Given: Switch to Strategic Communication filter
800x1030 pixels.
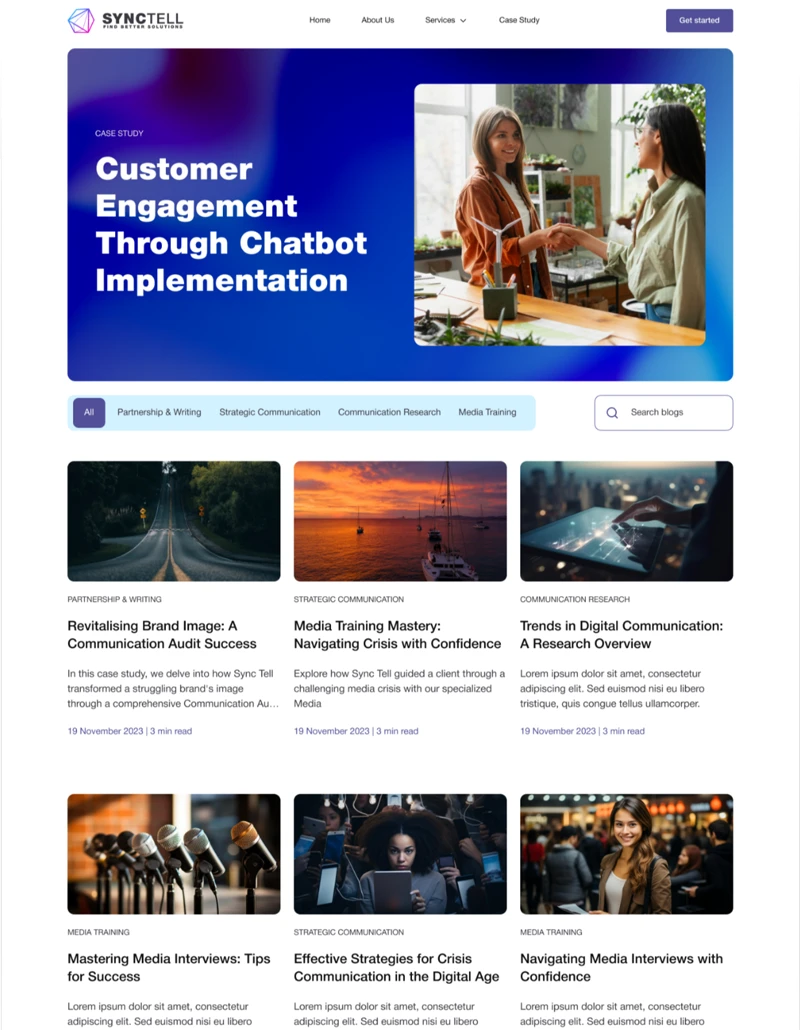Looking at the screenshot, I should (270, 413).
